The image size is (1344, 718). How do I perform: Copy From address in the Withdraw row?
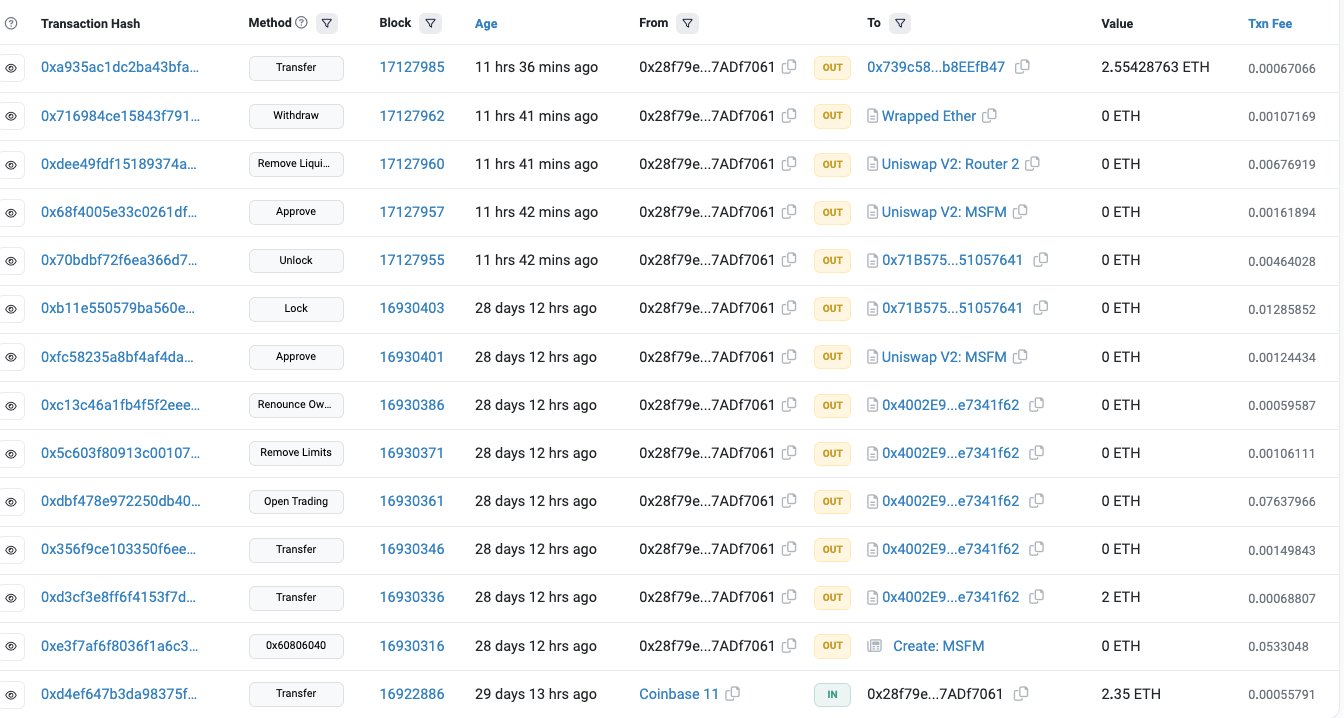pos(789,116)
